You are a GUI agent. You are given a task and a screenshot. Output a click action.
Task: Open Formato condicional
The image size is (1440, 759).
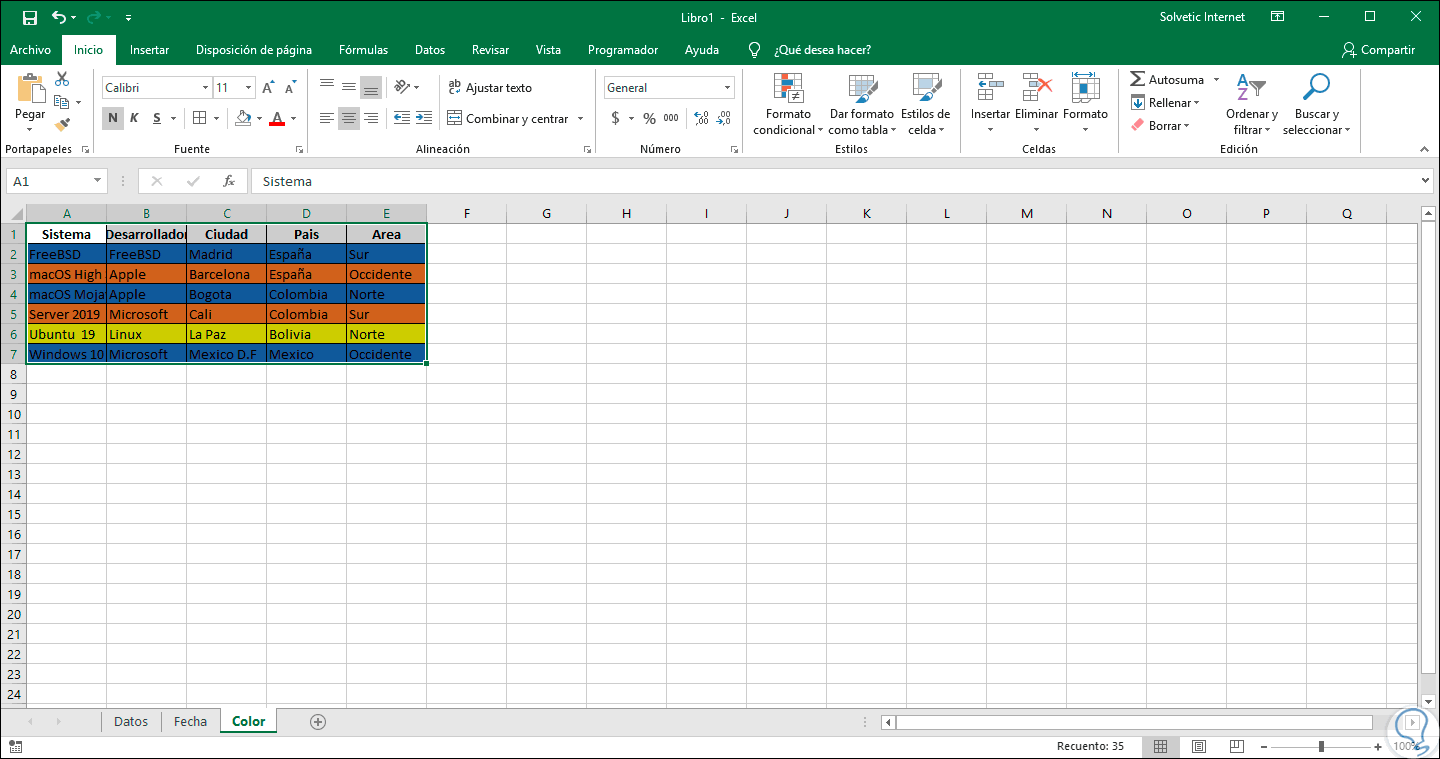[788, 106]
